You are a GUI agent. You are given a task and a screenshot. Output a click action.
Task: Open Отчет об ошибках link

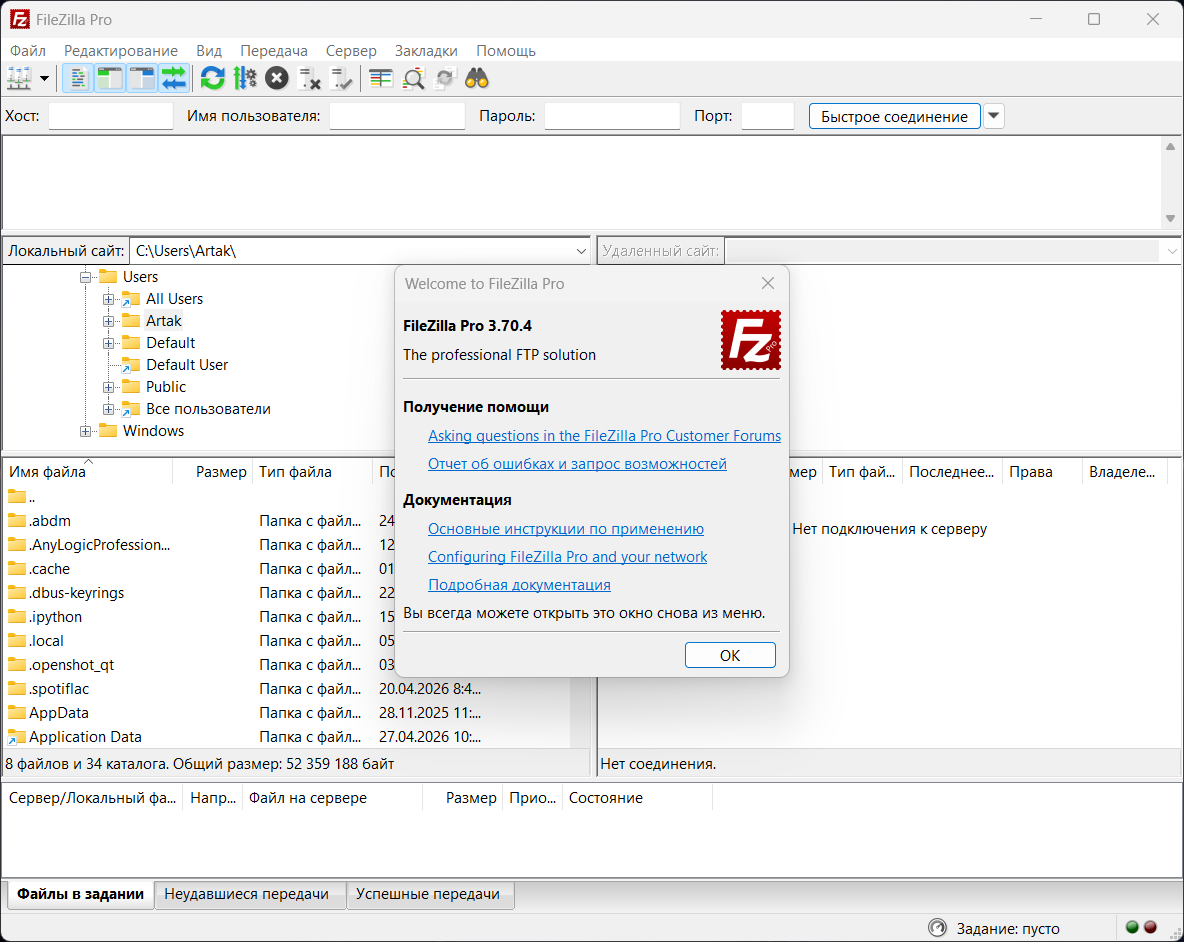pos(577,463)
